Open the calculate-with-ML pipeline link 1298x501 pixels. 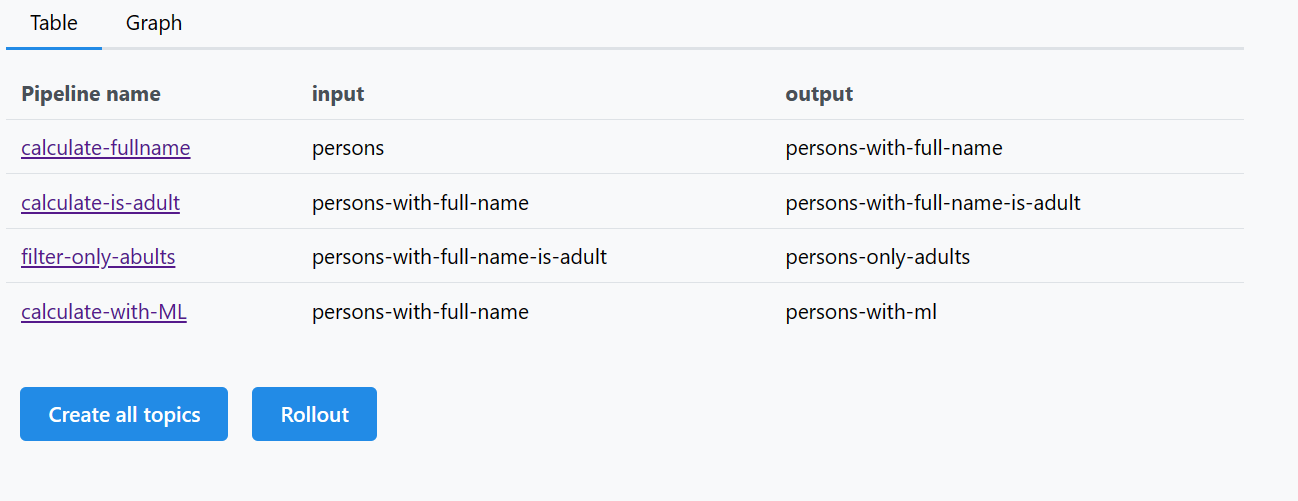pyautogui.click(x=104, y=312)
